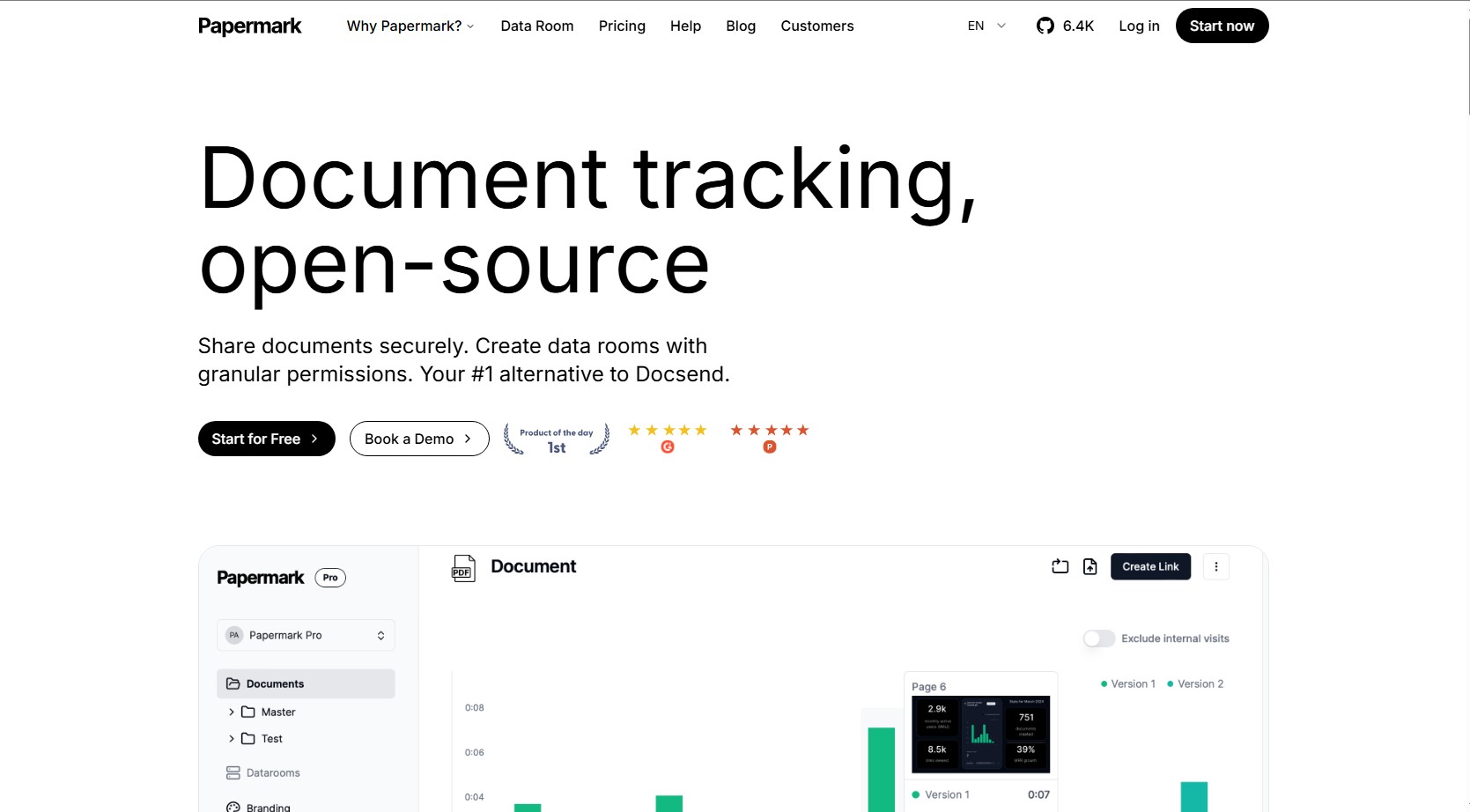This screenshot has width=1470, height=812.
Task: Open the Customers nav link
Action: pyautogui.click(x=817, y=26)
